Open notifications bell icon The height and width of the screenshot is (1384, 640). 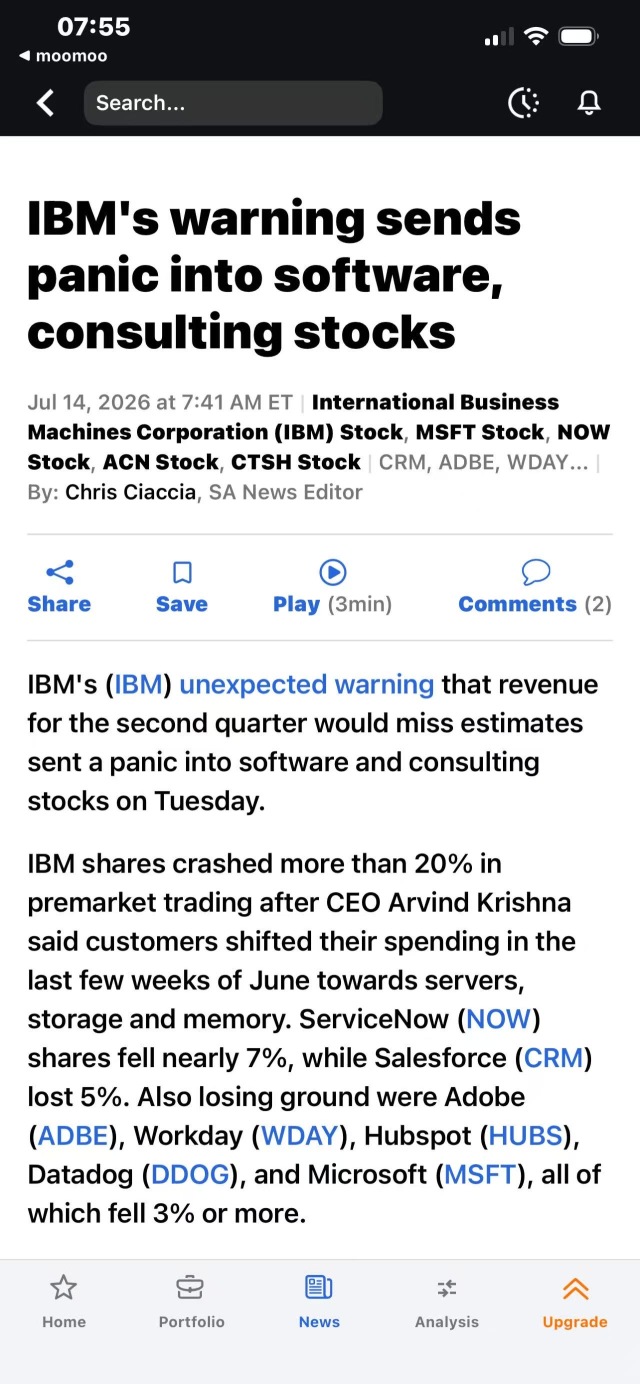click(590, 103)
